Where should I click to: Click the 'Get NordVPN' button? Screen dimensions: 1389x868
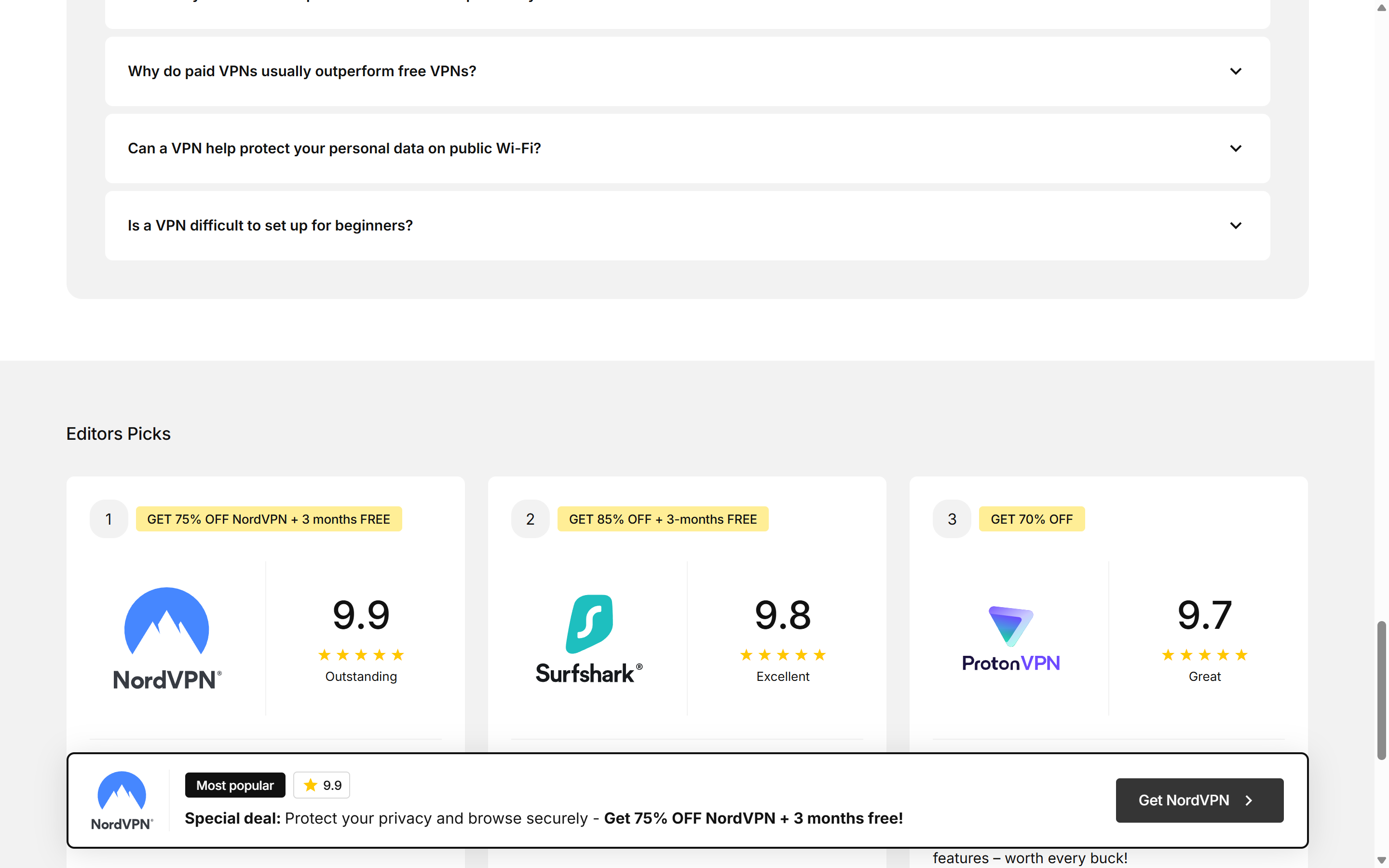[x=1199, y=800]
